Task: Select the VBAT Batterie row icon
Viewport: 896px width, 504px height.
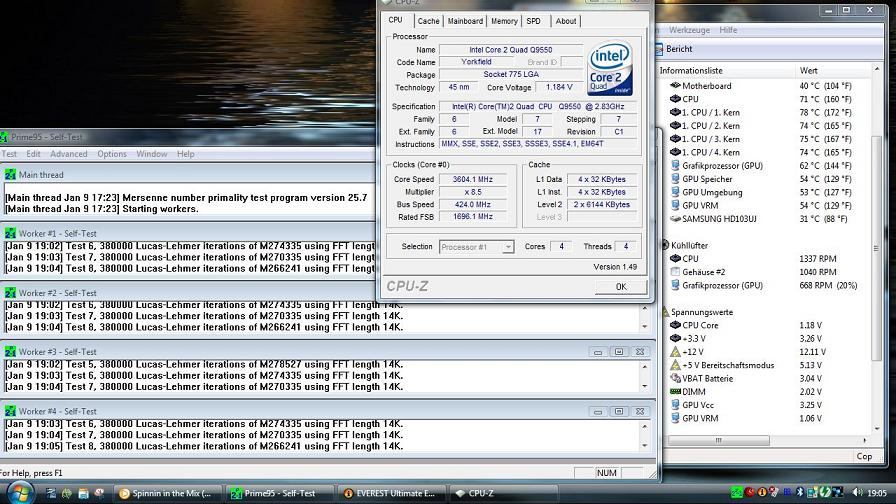Action: [x=675, y=378]
